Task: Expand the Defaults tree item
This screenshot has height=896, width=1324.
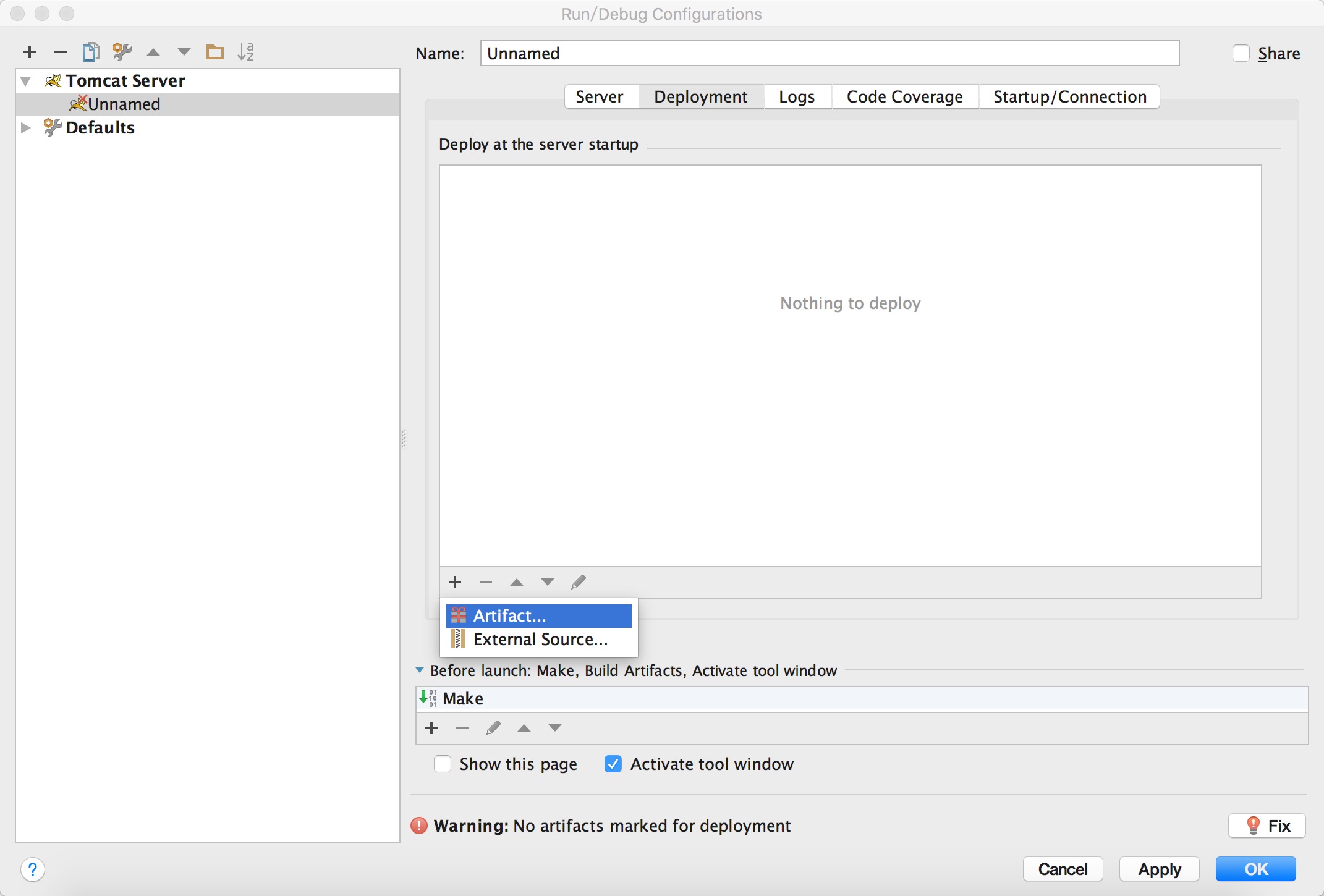Action: [x=27, y=127]
